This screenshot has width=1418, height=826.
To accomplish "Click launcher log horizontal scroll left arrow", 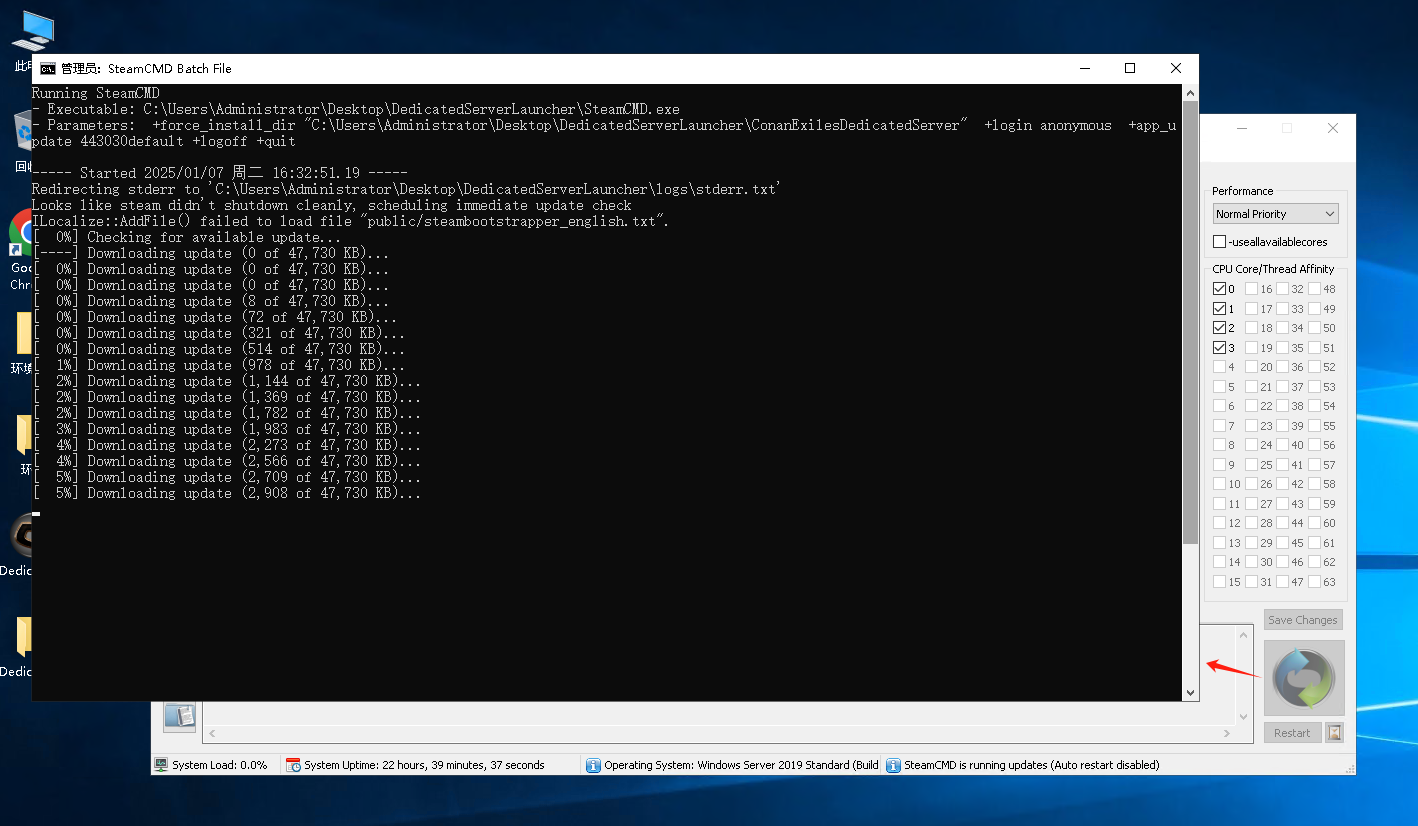I will click(211, 735).
